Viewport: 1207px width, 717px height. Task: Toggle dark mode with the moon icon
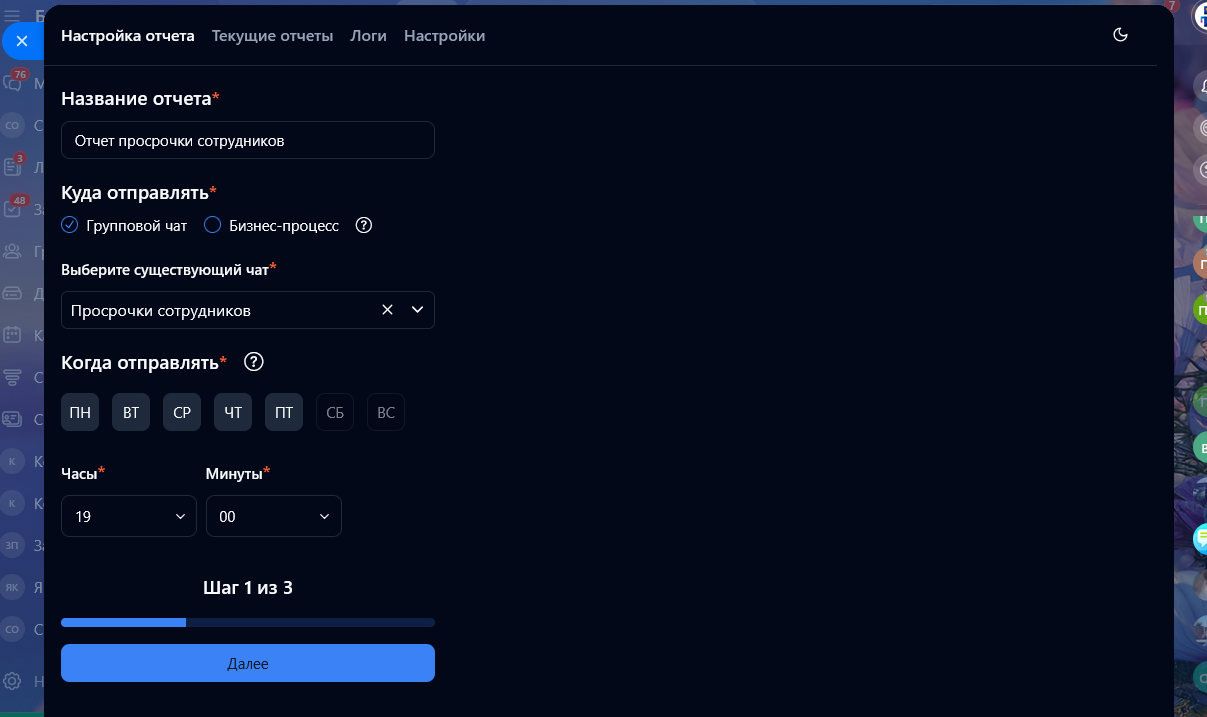point(1120,35)
